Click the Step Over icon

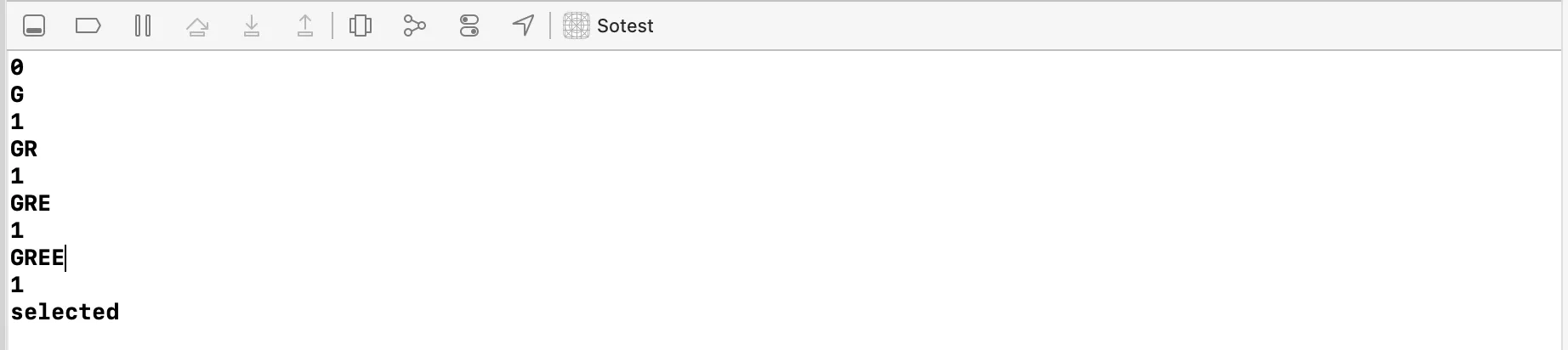197,25
